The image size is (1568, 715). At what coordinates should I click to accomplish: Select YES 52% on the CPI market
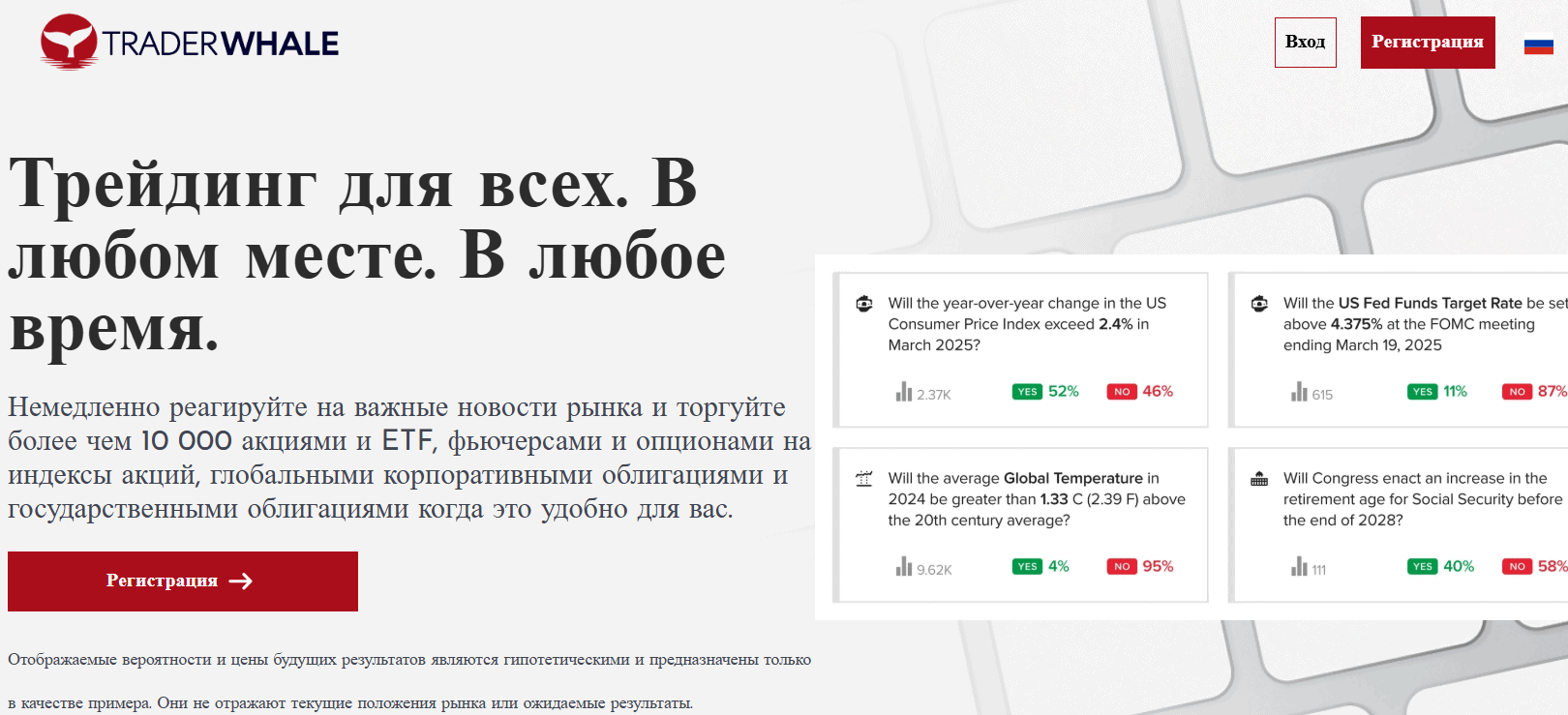pos(1045,392)
